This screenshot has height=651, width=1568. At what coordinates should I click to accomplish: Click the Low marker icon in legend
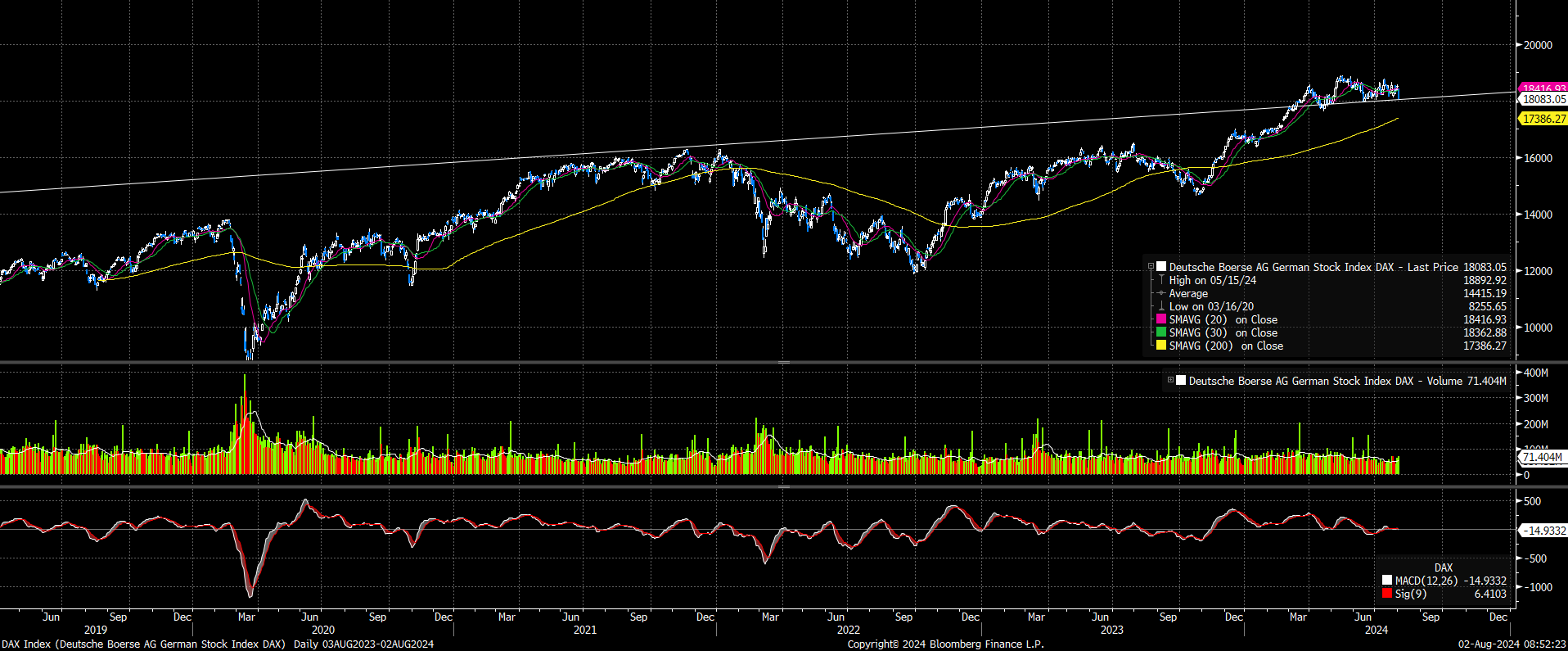pyautogui.click(x=1160, y=306)
